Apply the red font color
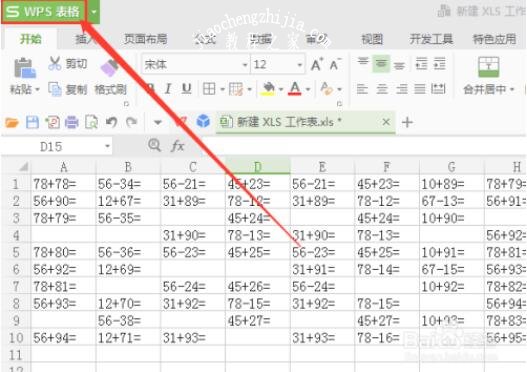The image size is (527, 372). [x=295, y=89]
